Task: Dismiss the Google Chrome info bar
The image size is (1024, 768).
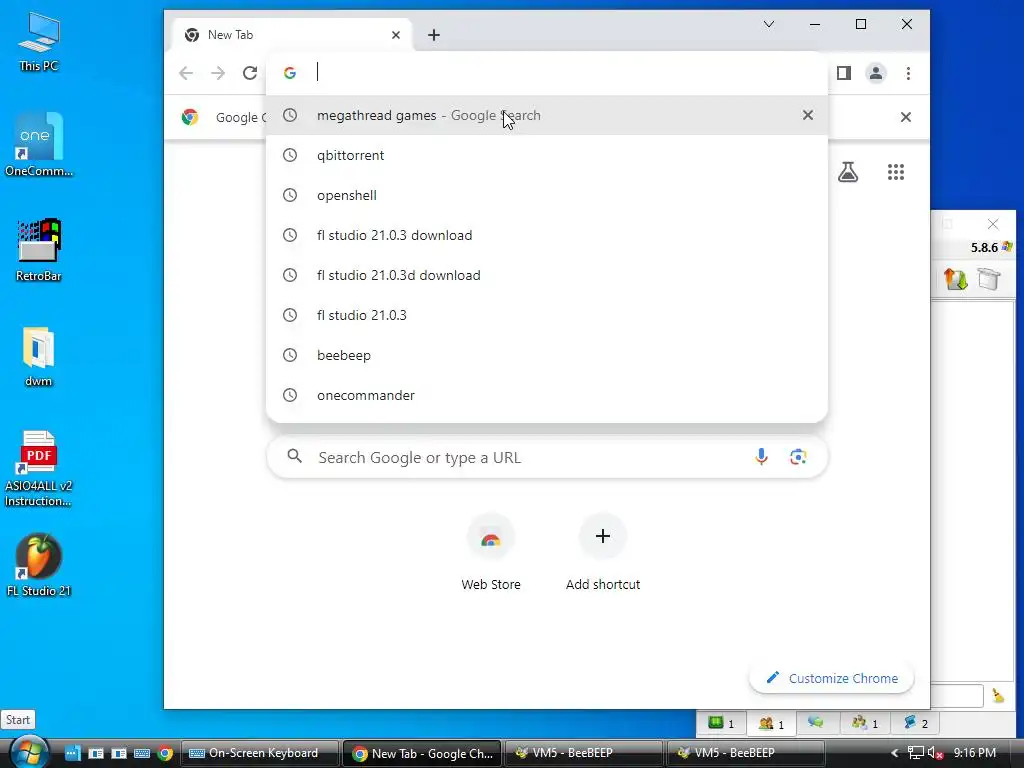Action: 906,117
